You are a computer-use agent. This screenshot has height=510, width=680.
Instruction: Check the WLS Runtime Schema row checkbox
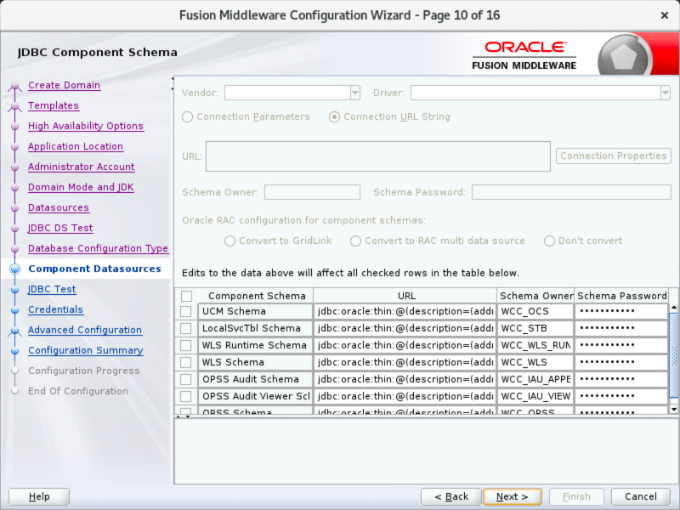point(186,345)
